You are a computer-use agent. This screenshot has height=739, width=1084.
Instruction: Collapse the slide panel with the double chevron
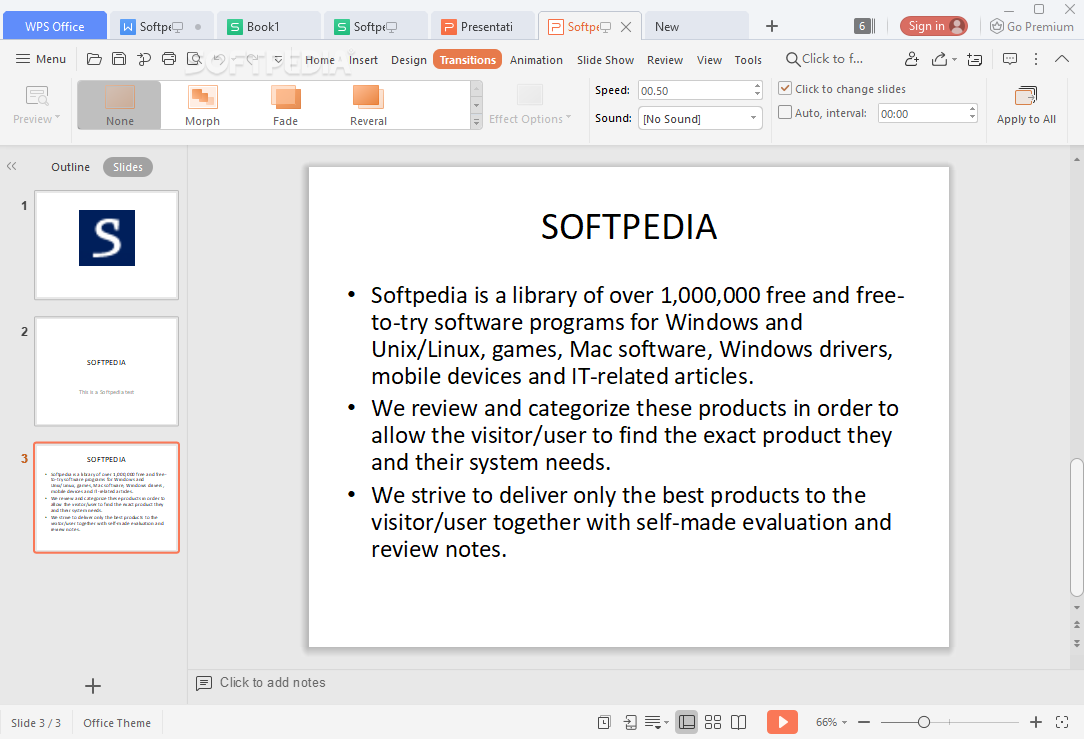click(12, 166)
